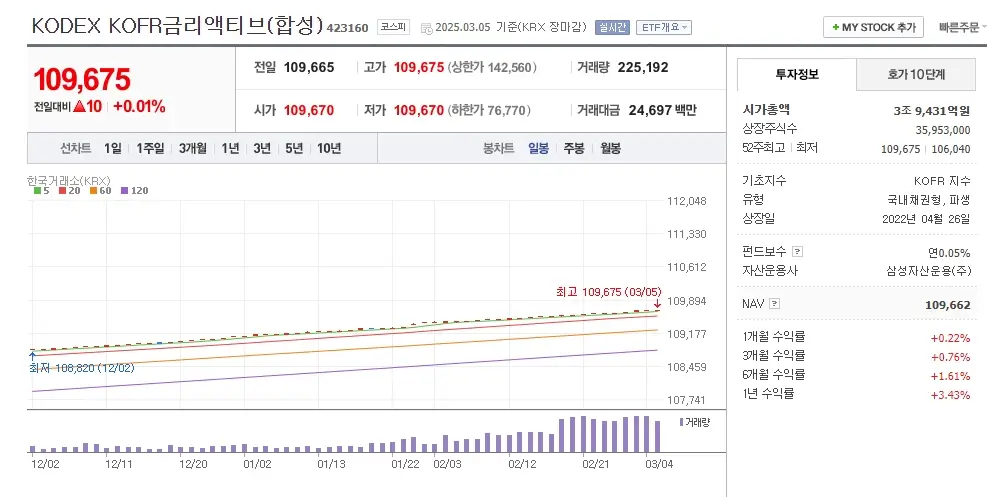Switch to the 주봉 candle chart
Screen dimensions: 996x497
(574, 148)
